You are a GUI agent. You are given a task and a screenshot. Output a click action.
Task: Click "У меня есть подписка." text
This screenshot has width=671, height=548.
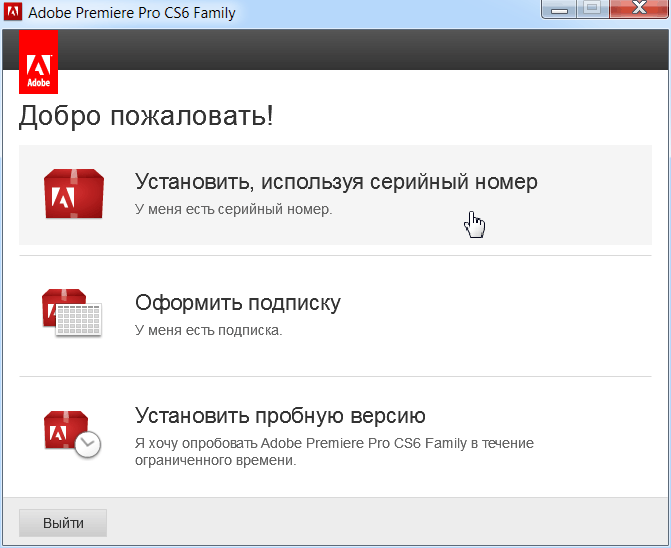click(x=209, y=330)
